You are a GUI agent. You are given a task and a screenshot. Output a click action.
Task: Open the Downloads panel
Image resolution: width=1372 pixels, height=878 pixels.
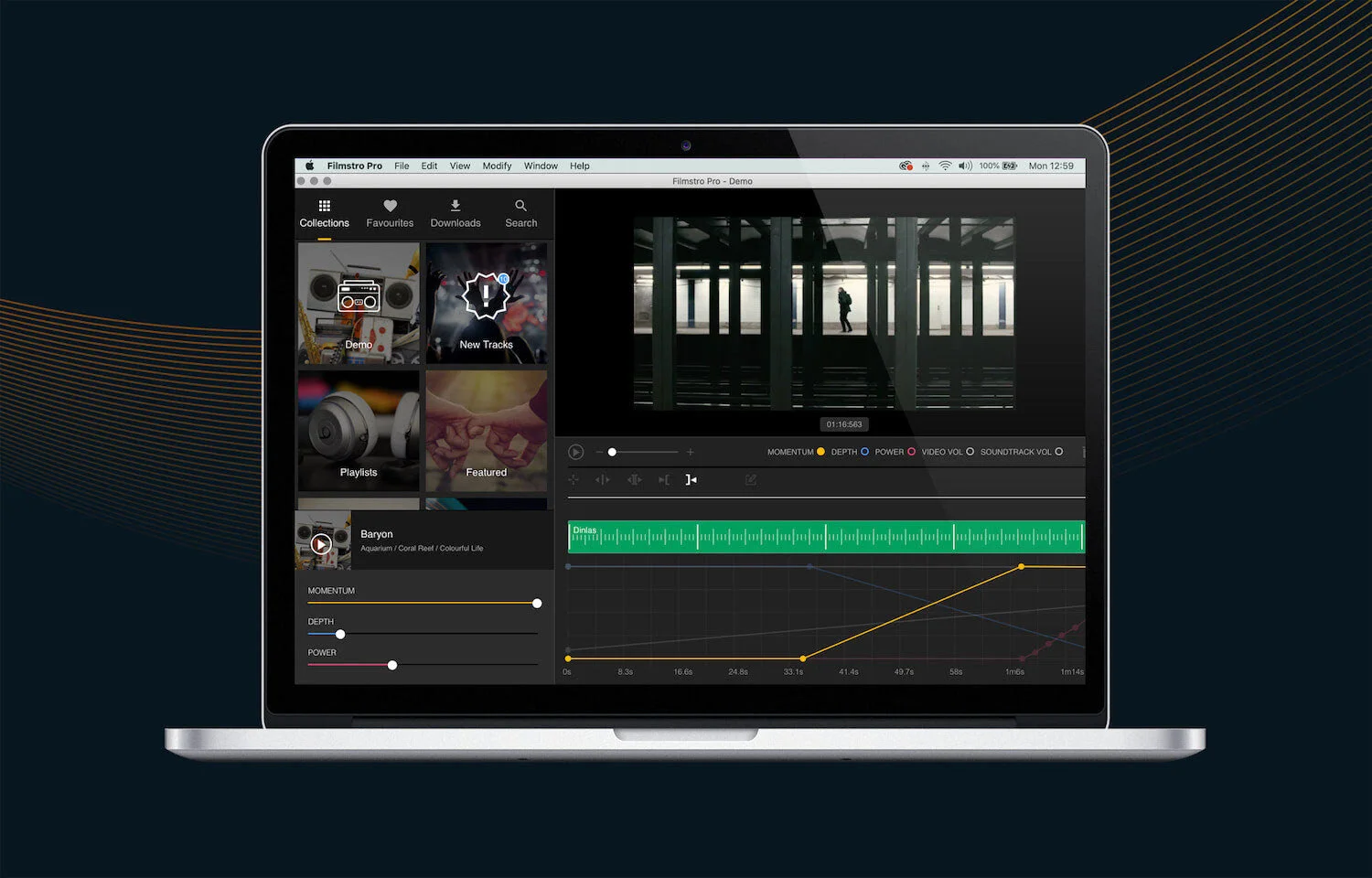point(455,213)
